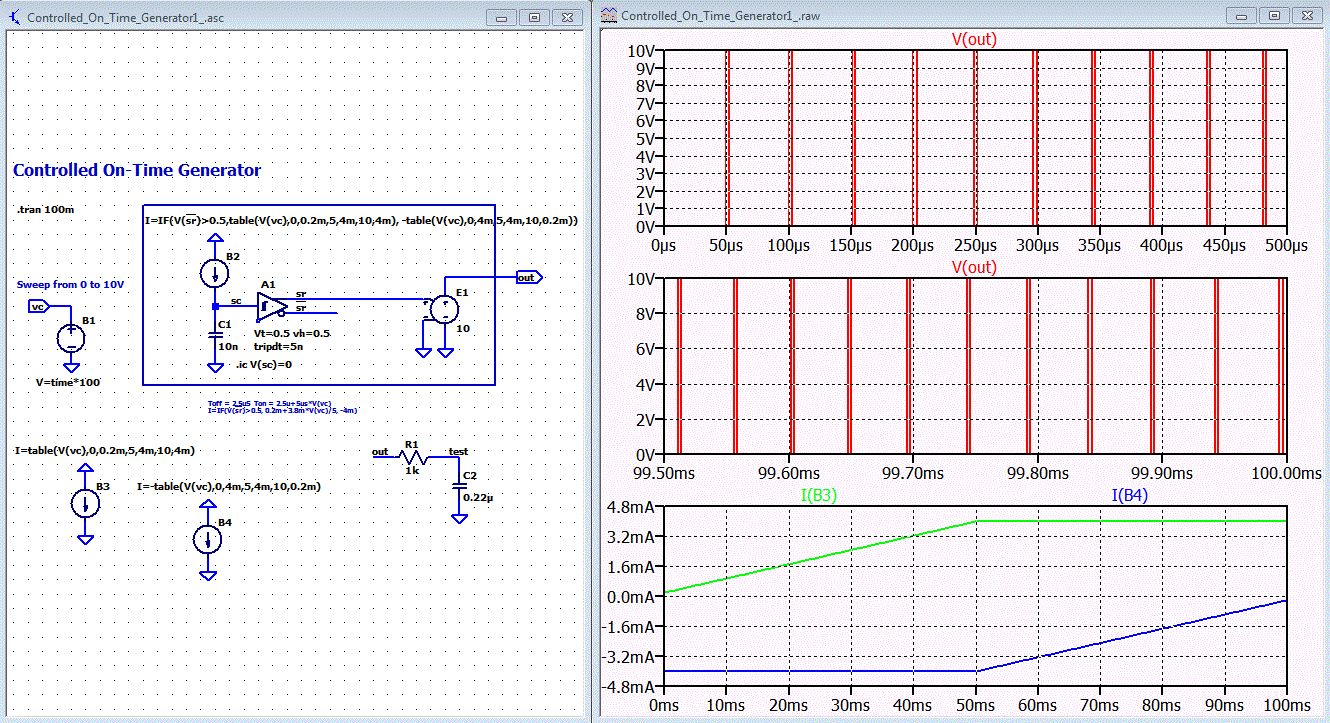Click the 'out' net label flag

tap(529, 277)
